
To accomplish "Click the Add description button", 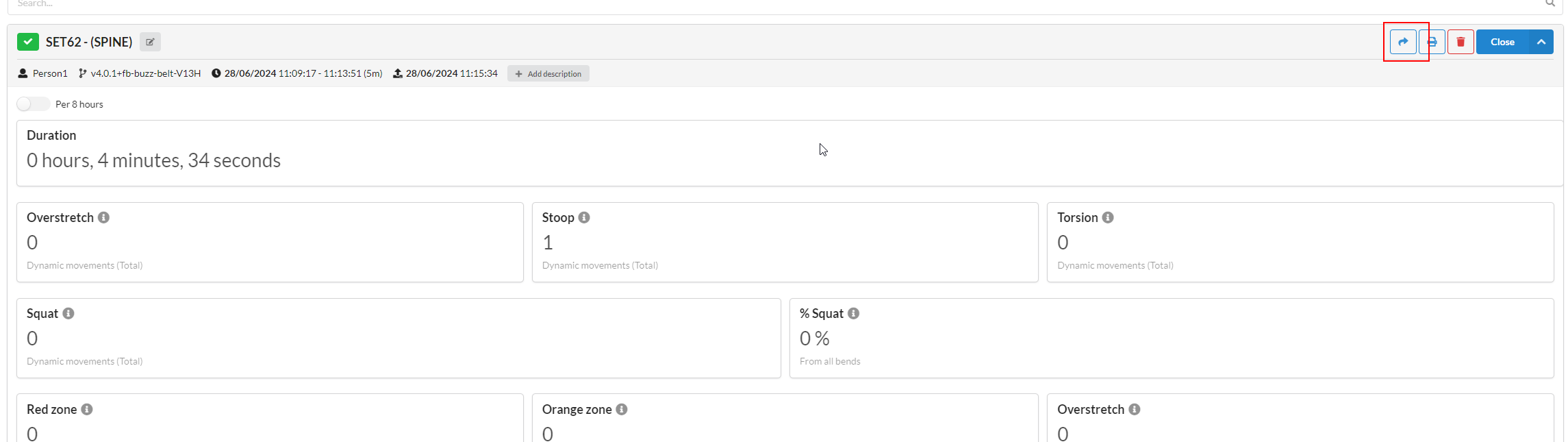I will pos(548,73).
